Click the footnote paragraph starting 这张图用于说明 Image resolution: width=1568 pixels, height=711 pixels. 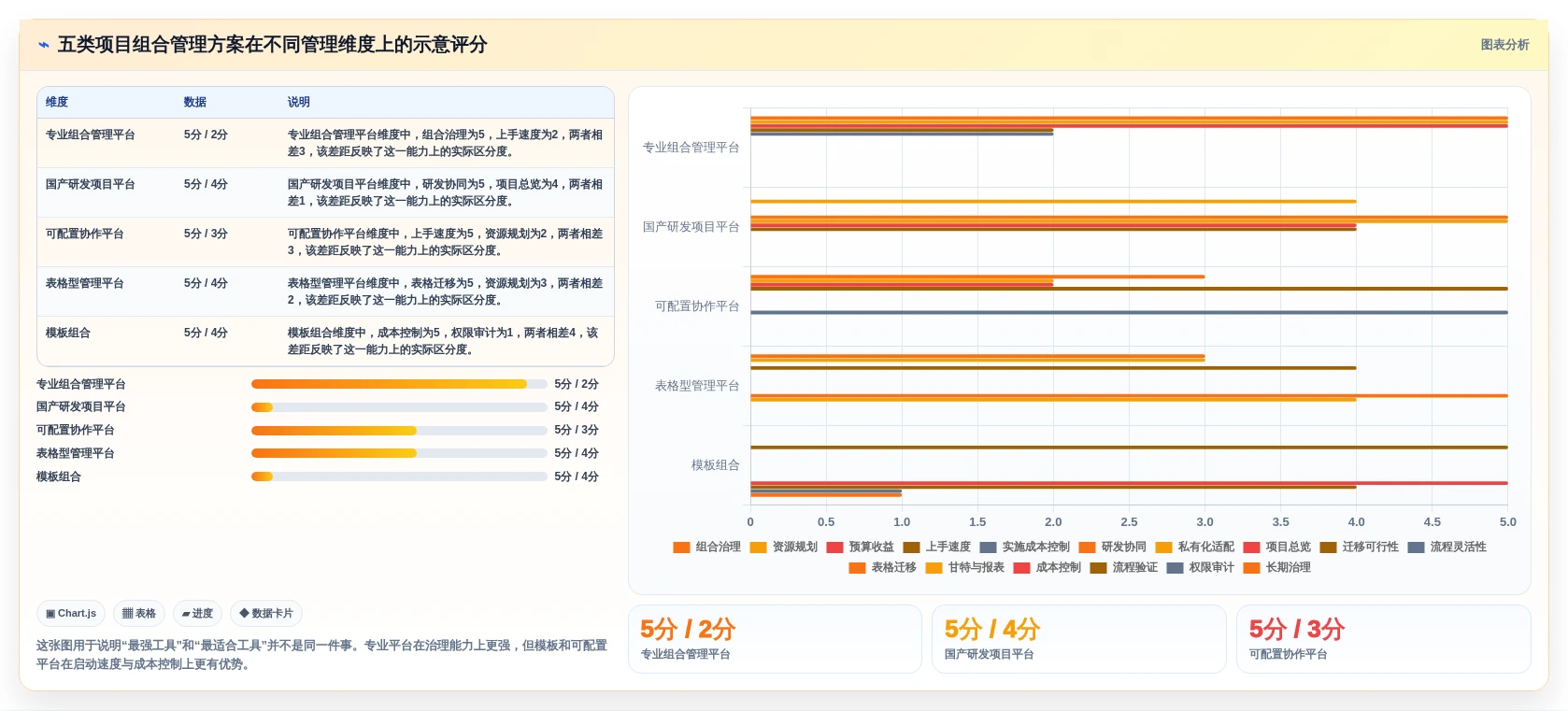pyautogui.click(x=321, y=655)
